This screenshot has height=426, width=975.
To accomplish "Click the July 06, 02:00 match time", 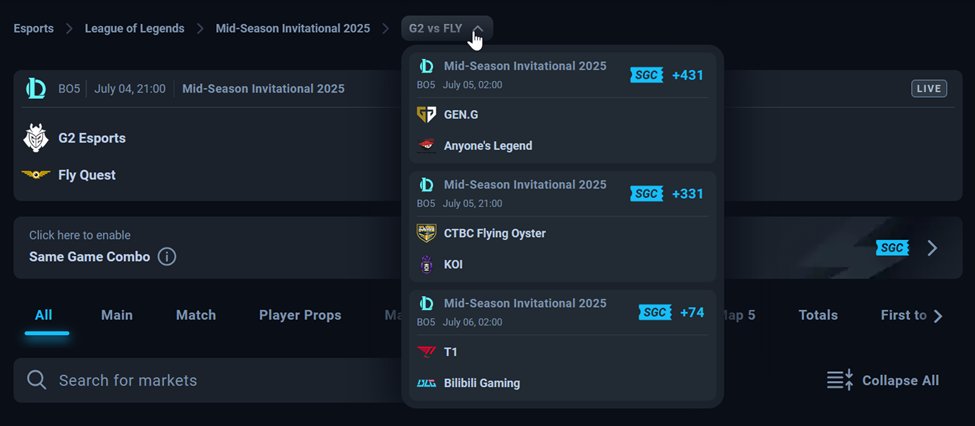I will pos(473,322).
